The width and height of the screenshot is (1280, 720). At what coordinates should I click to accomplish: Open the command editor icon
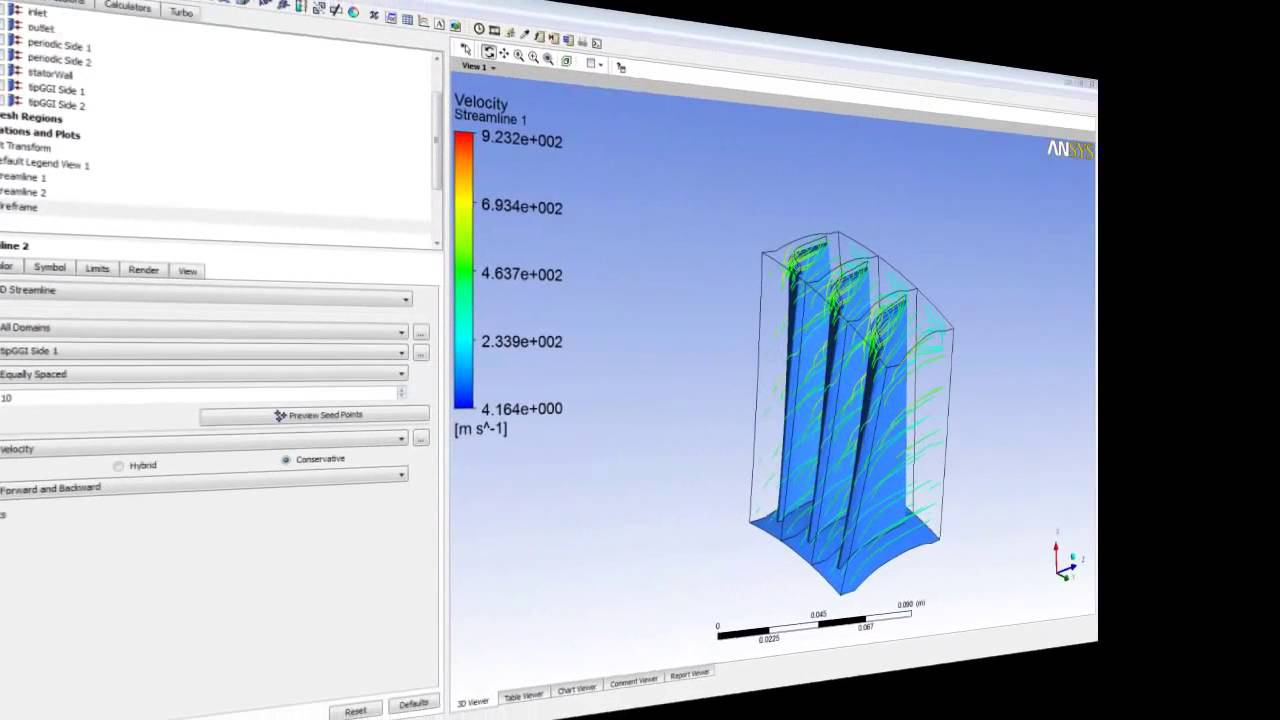point(597,44)
